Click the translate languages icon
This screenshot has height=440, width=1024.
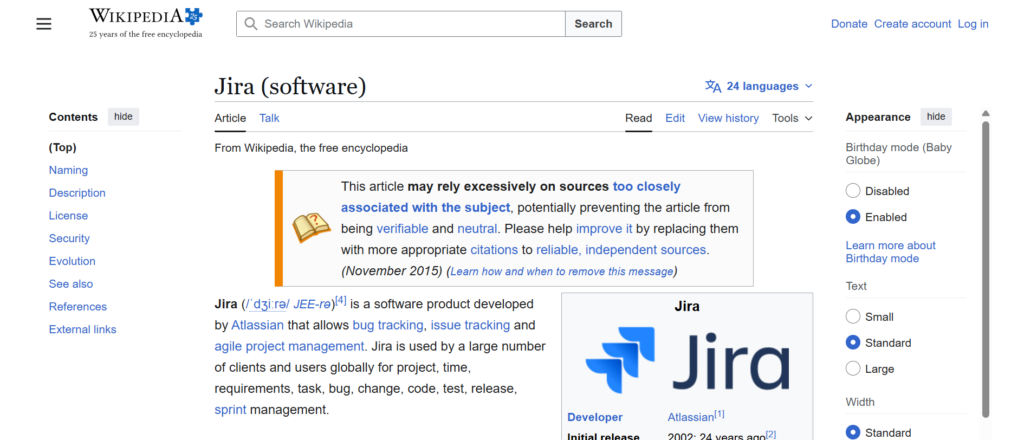[x=713, y=86]
